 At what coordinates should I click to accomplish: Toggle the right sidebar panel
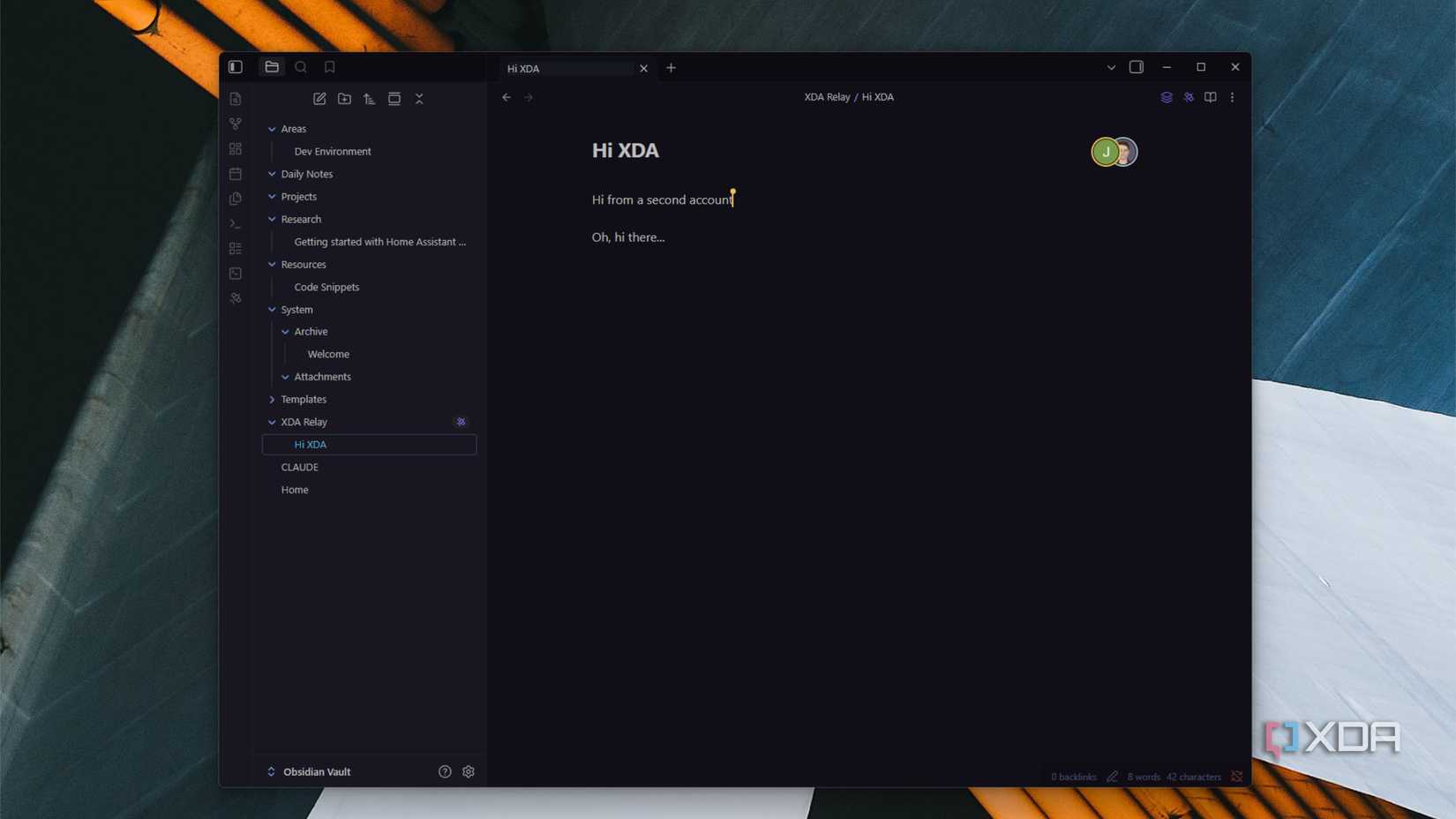[1137, 66]
